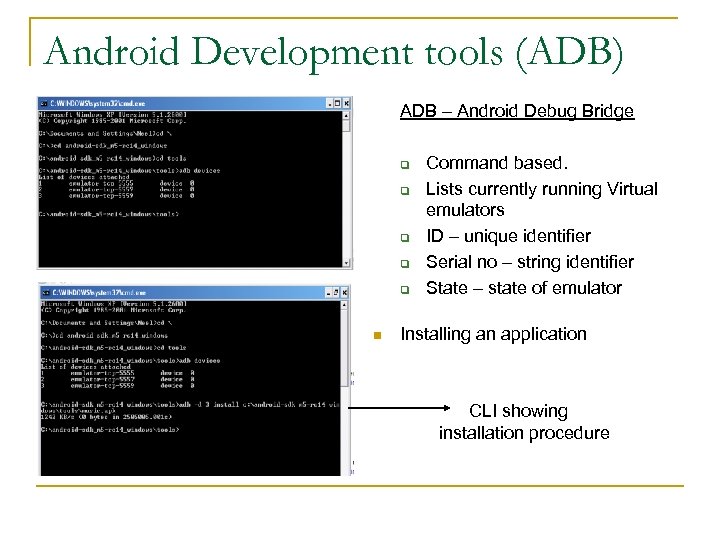Click the lower console title bar text
720x540 pixels.
point(99,292)
